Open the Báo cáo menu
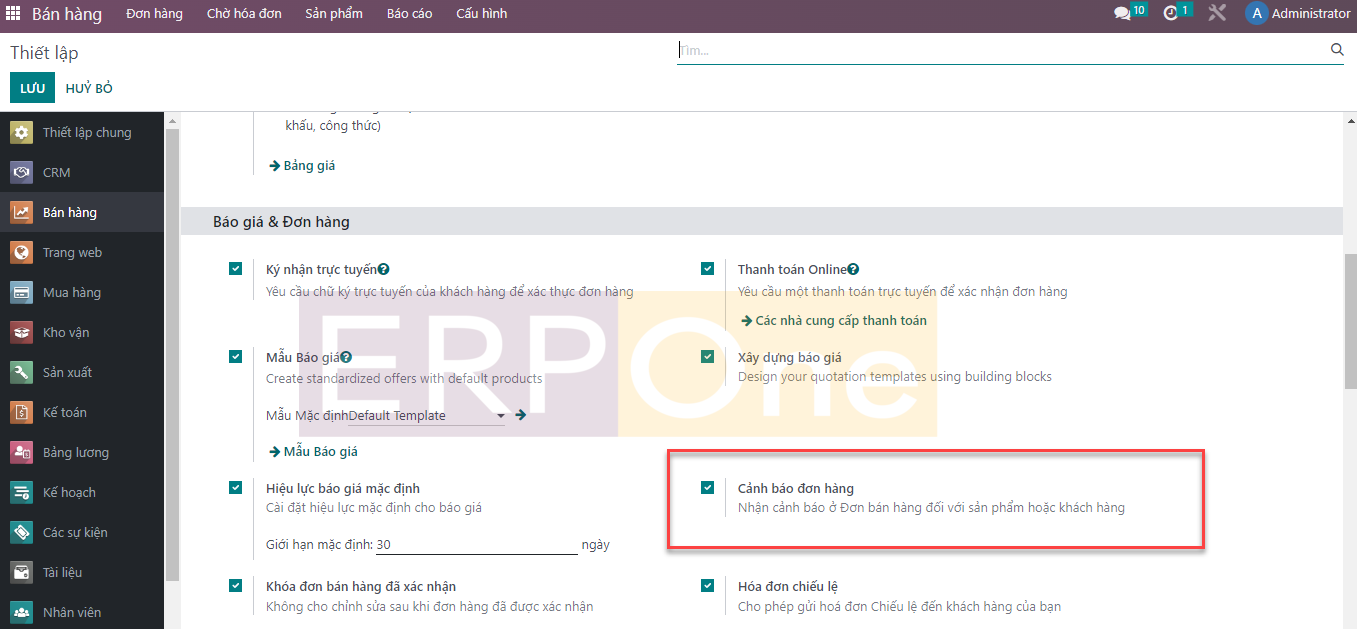 pyautogui.click(x=409, y=14)
